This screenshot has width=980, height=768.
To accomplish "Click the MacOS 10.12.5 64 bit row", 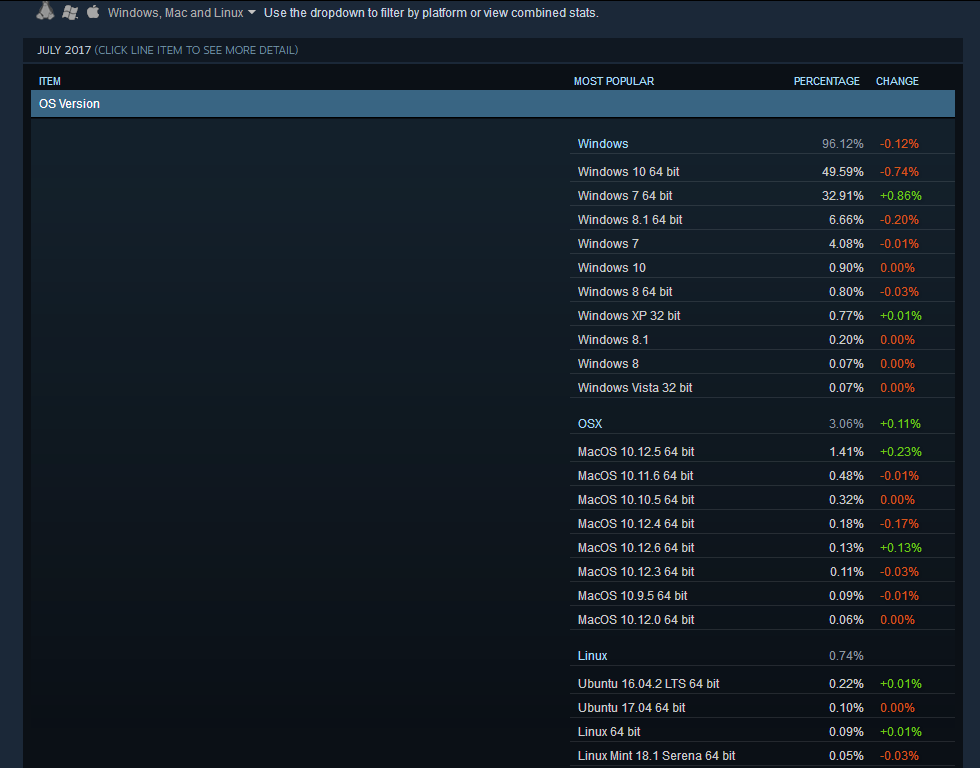I will pos(762,451).
